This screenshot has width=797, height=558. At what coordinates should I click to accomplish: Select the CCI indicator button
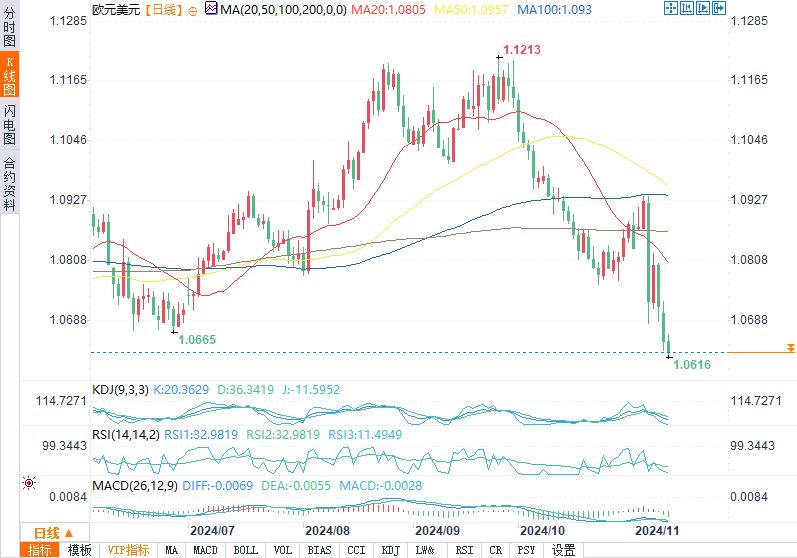coord(355,550)
